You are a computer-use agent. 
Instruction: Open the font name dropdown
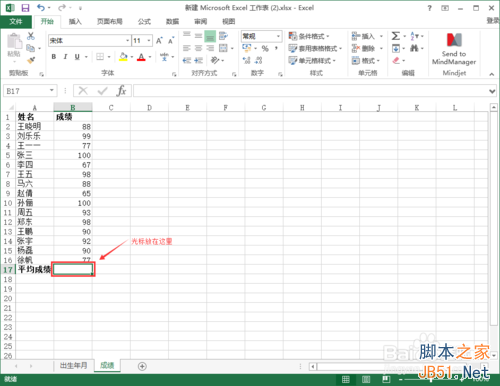127,41
